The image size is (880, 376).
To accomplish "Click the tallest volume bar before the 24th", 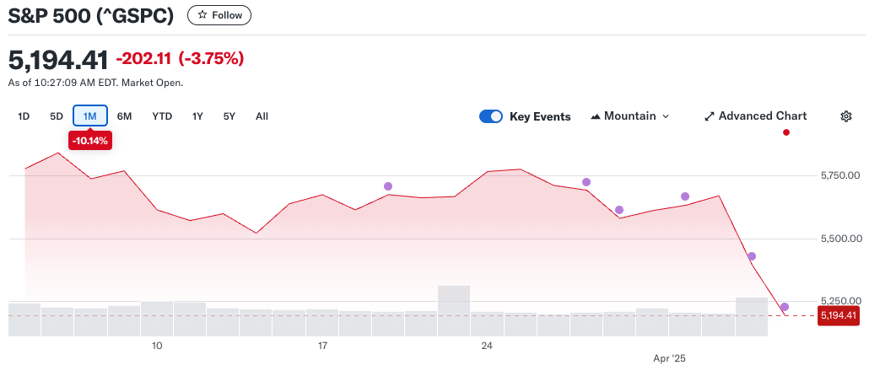I will (453, 311).
